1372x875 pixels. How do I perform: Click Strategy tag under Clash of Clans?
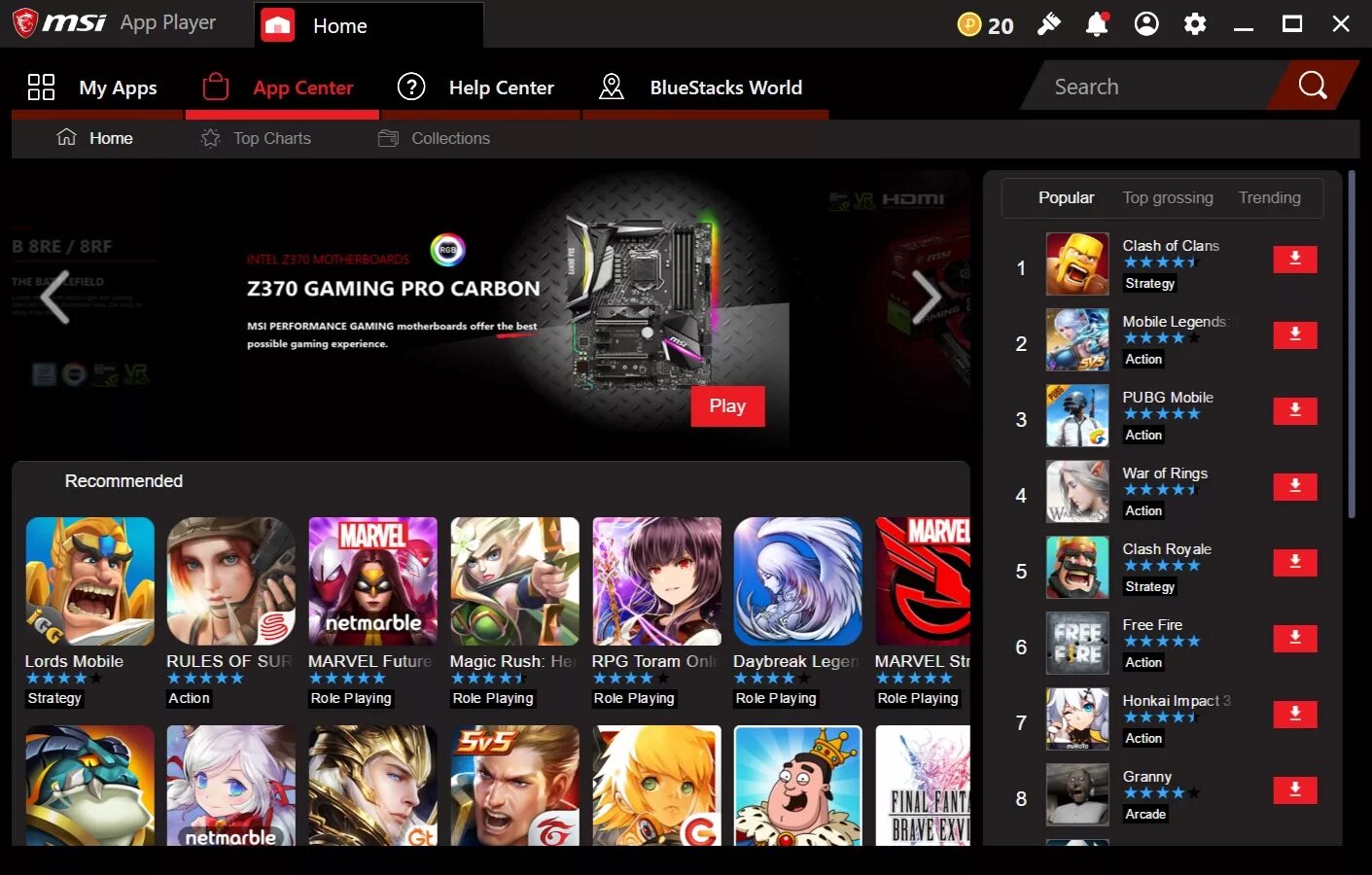tap(1149, 283)
